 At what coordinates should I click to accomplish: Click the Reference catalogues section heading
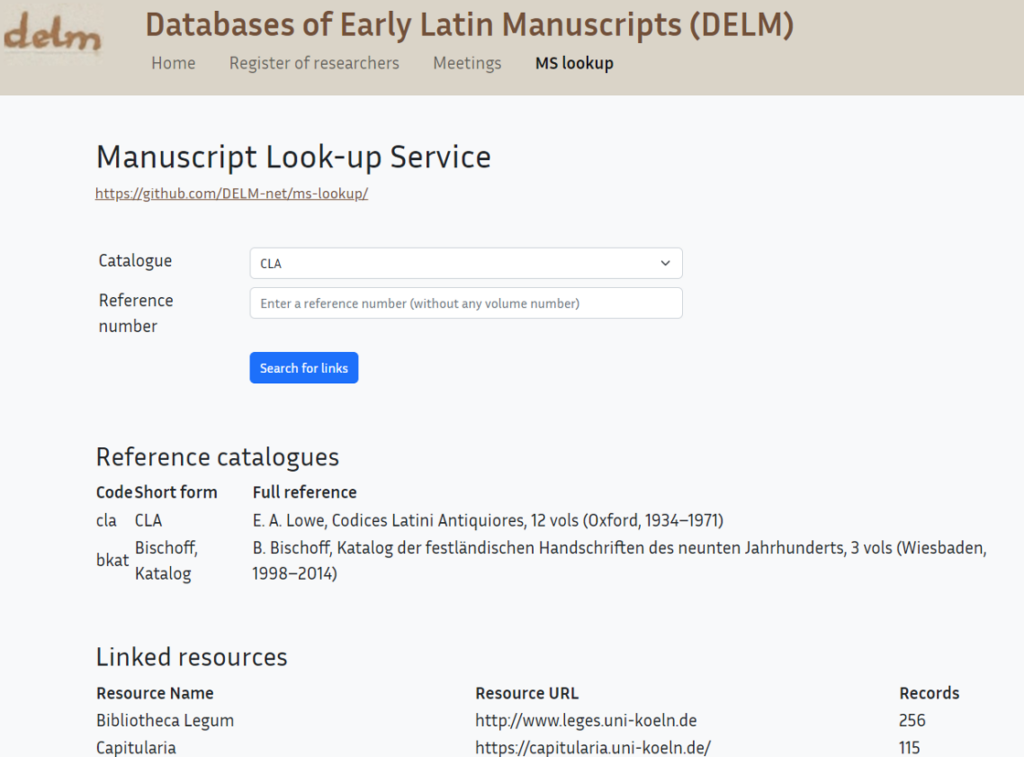(x=217, y=456)
